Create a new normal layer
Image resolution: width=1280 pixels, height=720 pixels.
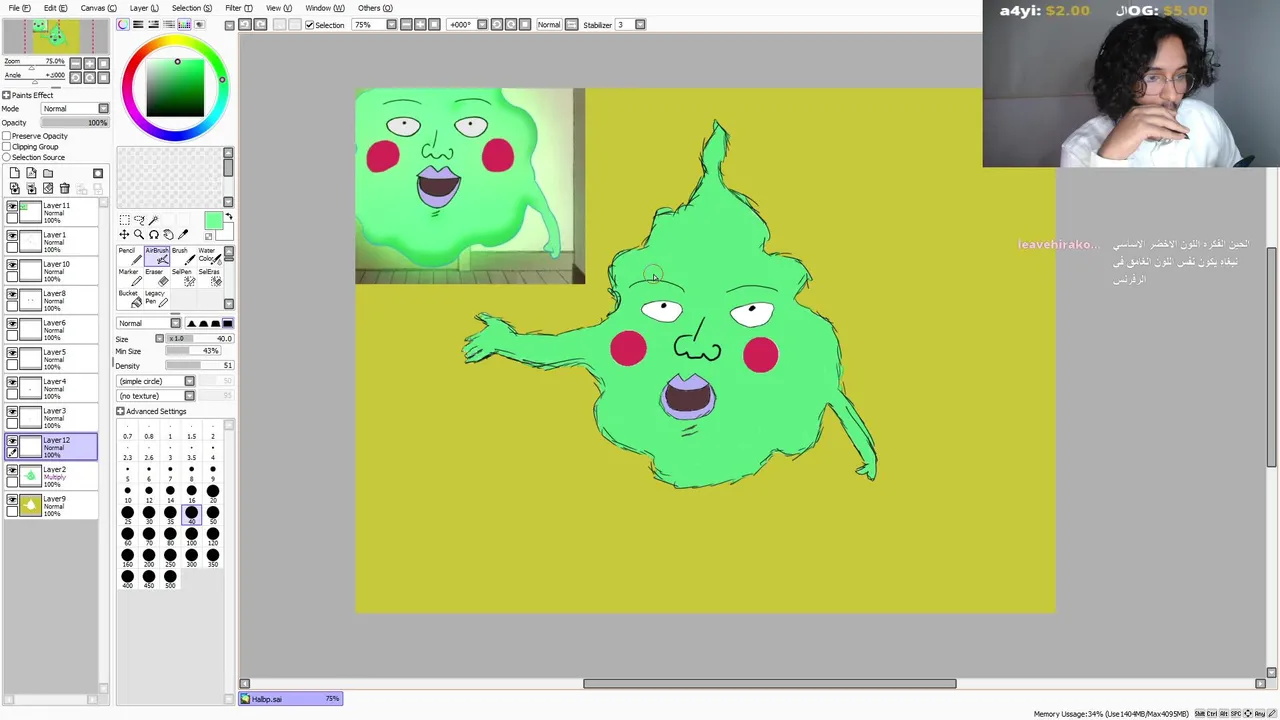coord(14,173)
